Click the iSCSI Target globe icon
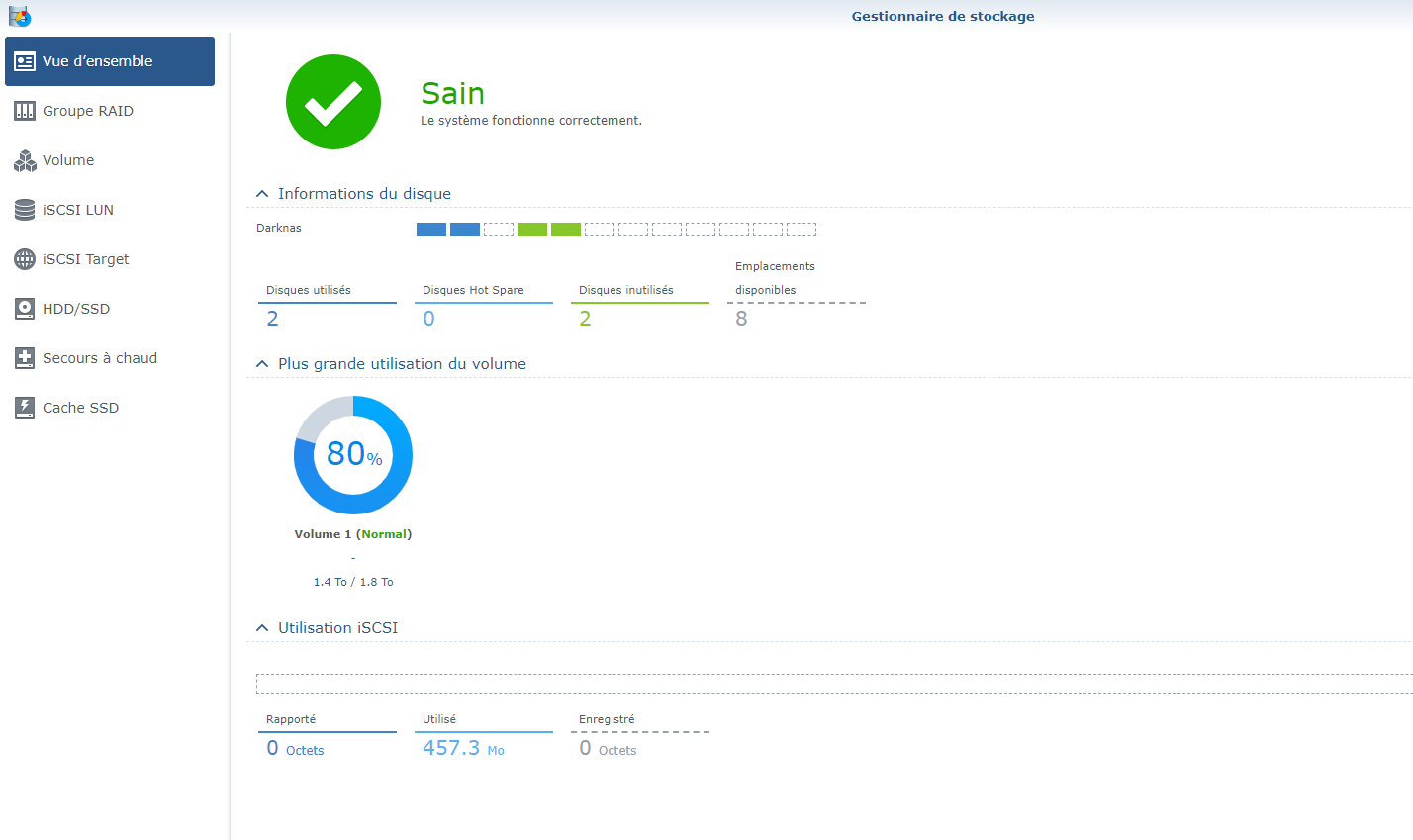The image size is (1413, 840). (x=25, y=259)
